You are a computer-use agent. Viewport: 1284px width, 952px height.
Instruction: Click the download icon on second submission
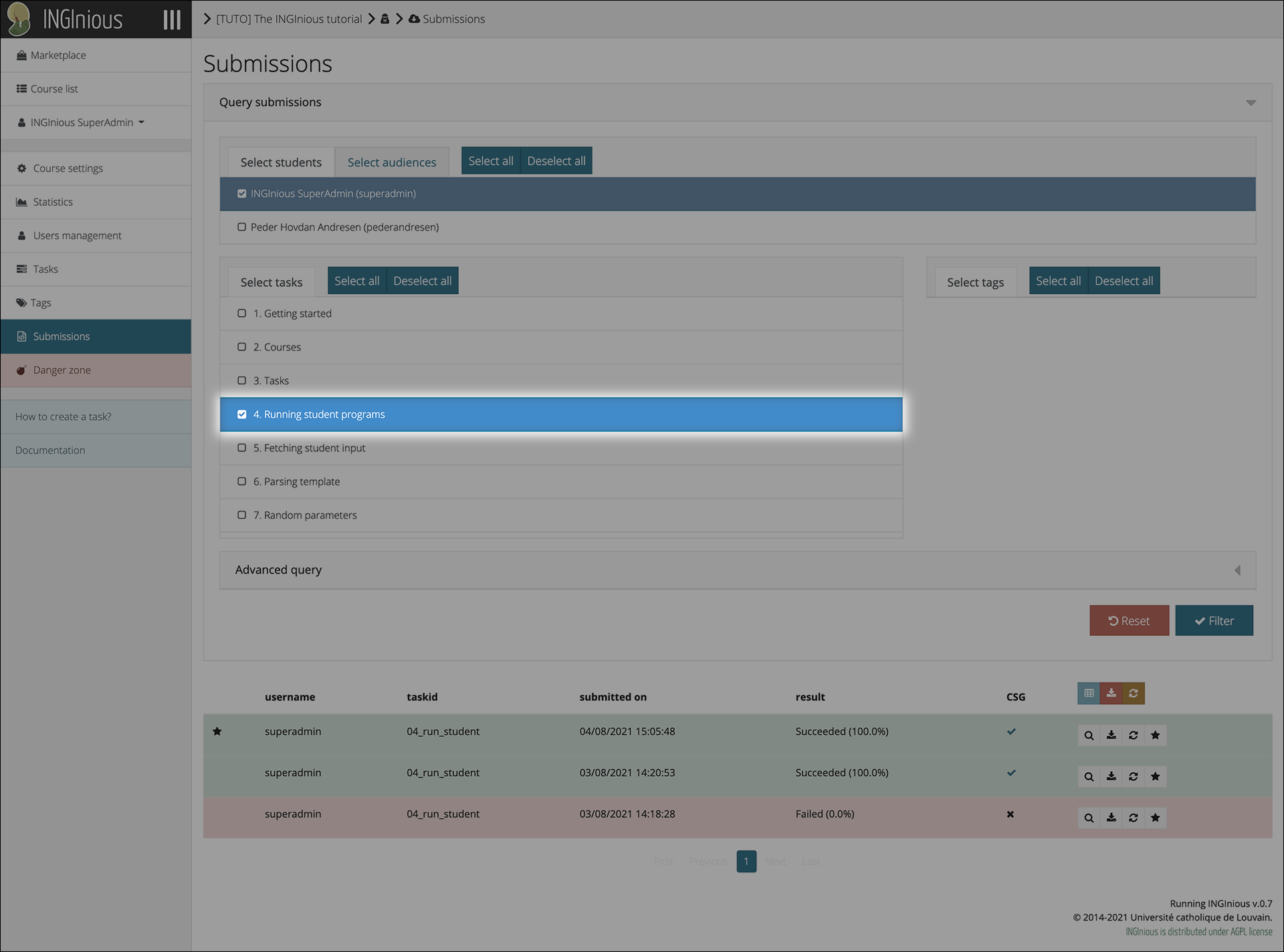tap(1110, 776)
